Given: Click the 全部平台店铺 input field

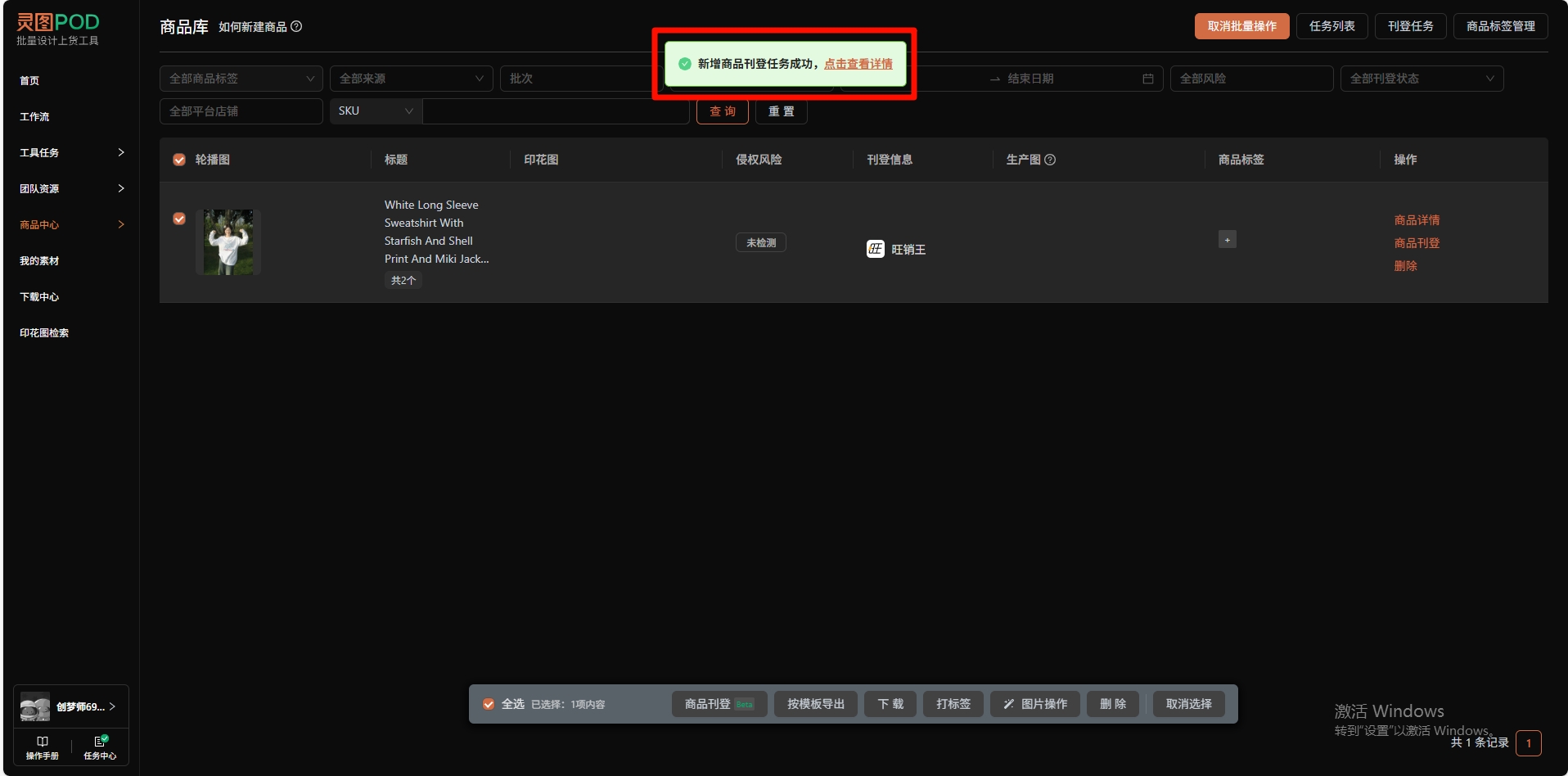Looking at the screenshot, I should [x=241, y=111].
